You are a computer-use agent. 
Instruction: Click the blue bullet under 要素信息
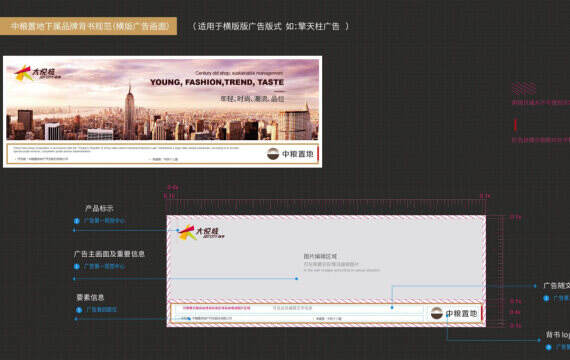pos(79,310)
